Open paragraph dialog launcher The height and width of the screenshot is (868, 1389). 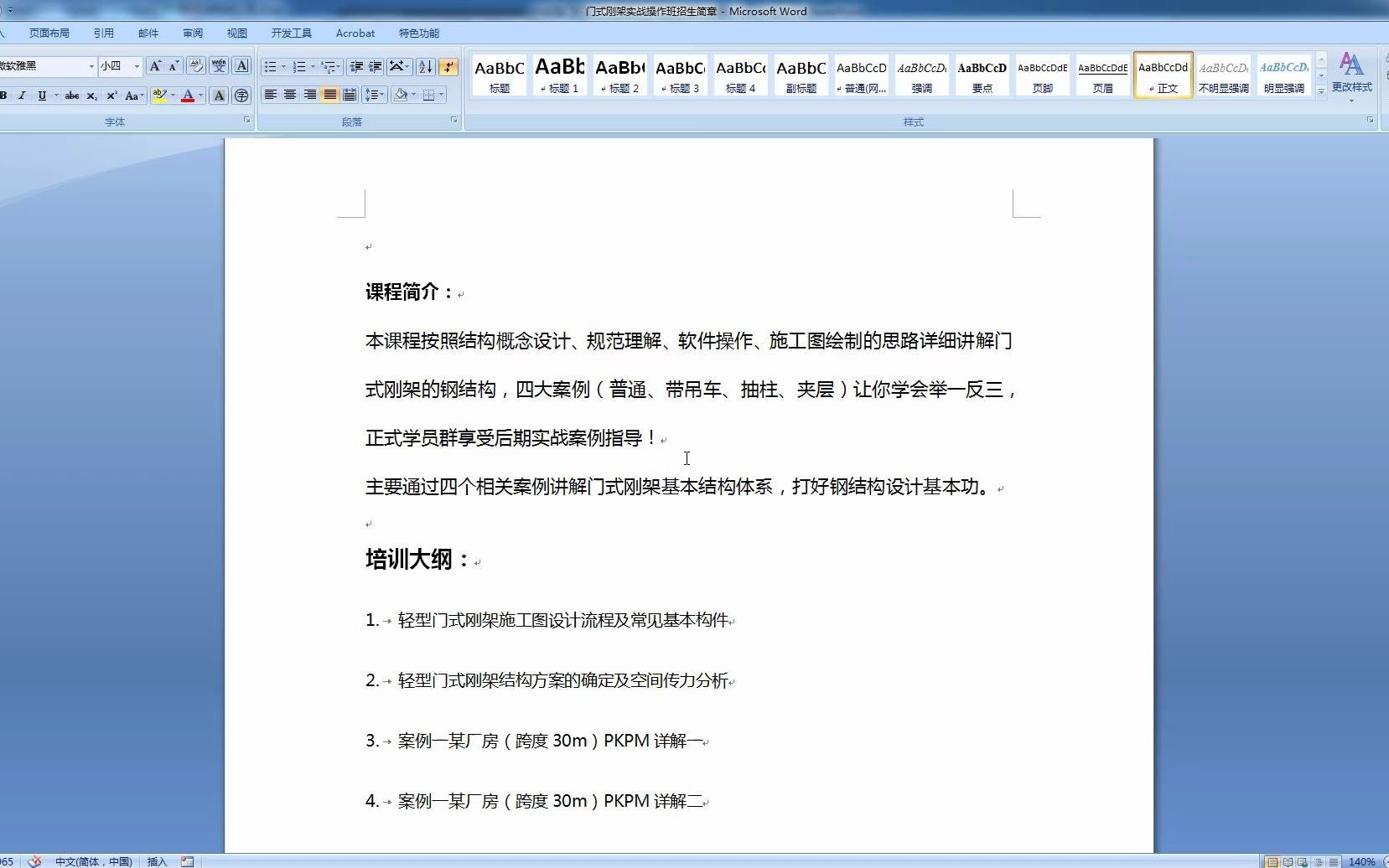click(x=454, y=121)
